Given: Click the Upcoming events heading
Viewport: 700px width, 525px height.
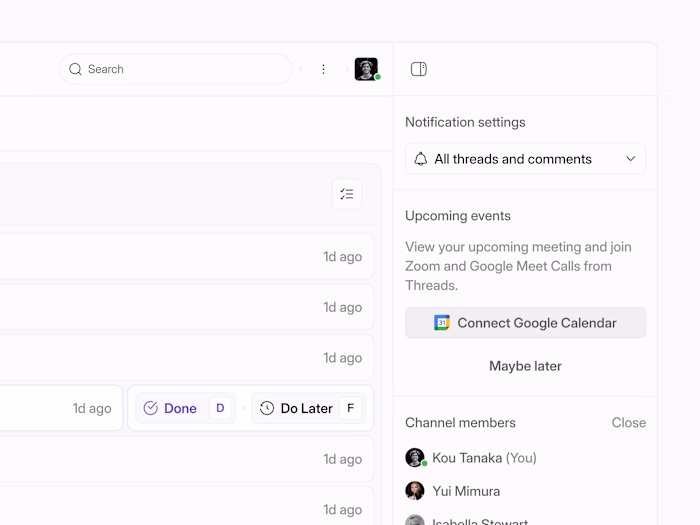Looking at the screenshot, I should 458,216.
